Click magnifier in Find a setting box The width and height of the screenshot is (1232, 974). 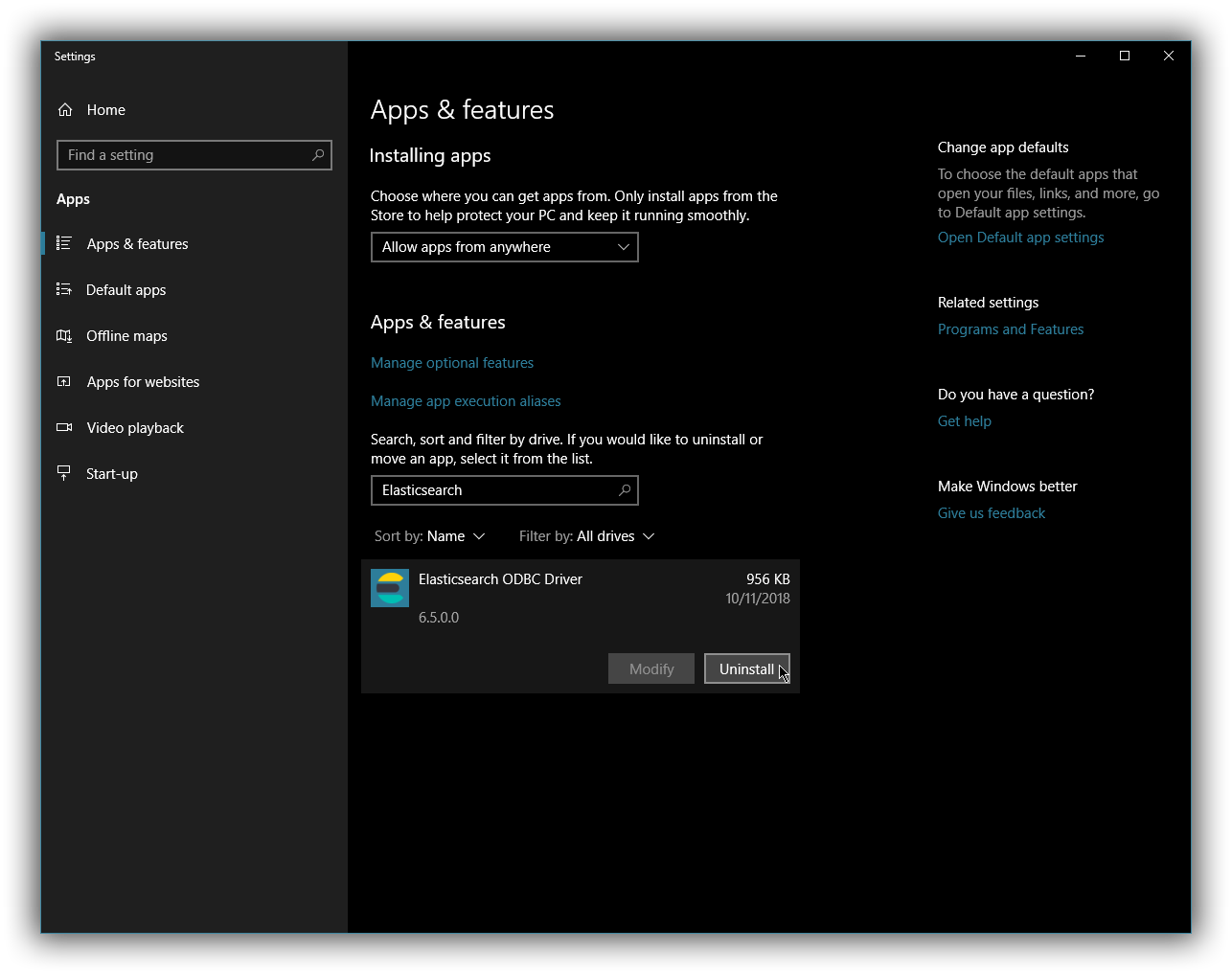click(x=318, y=155)
